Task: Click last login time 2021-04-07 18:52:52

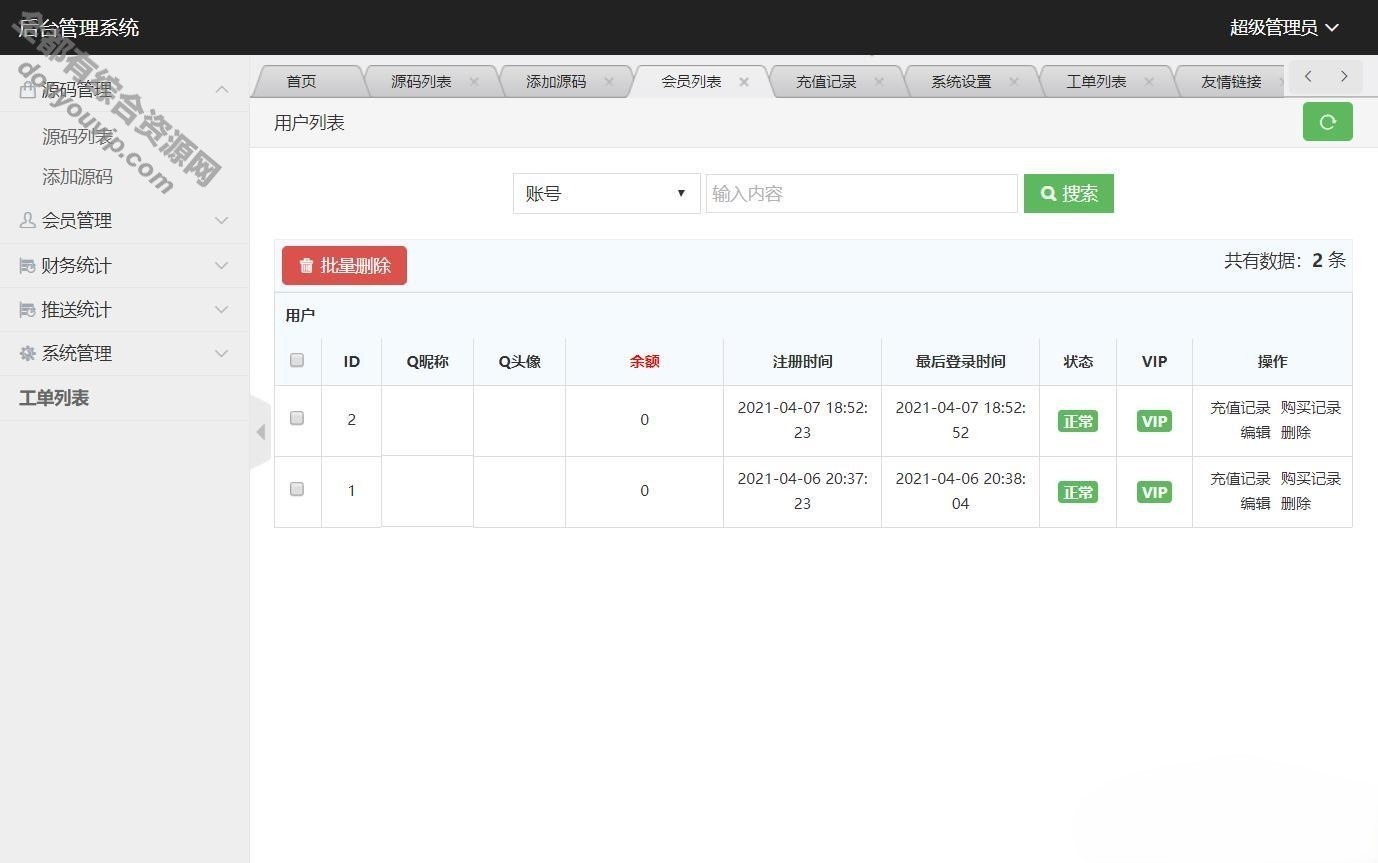Action: [960, 420]
